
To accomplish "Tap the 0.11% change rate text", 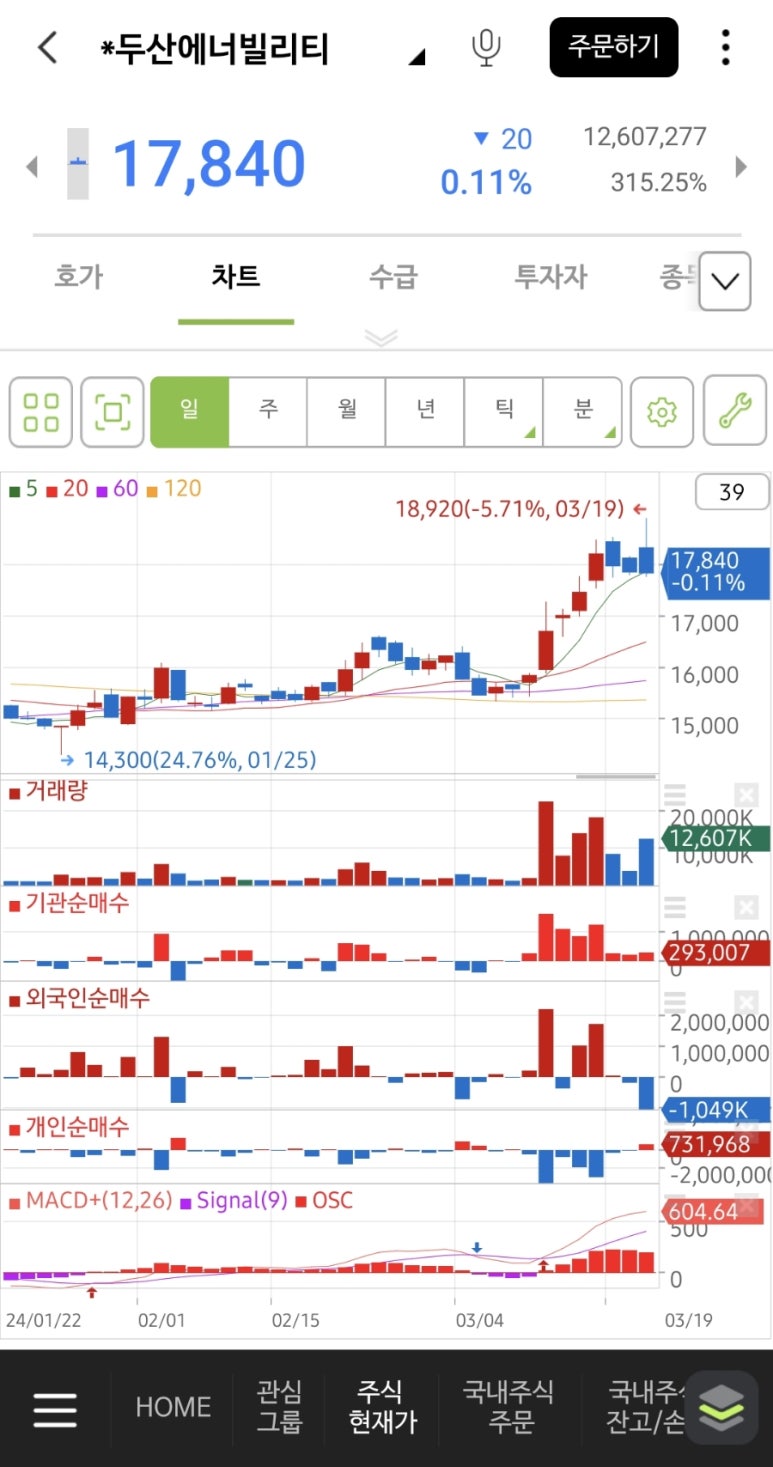I will tap(486, 182).
